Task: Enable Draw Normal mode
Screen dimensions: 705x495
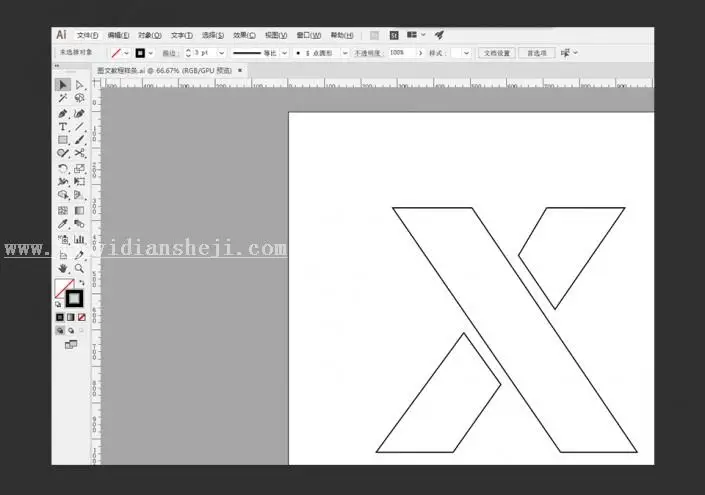Action: coord(60,330)
